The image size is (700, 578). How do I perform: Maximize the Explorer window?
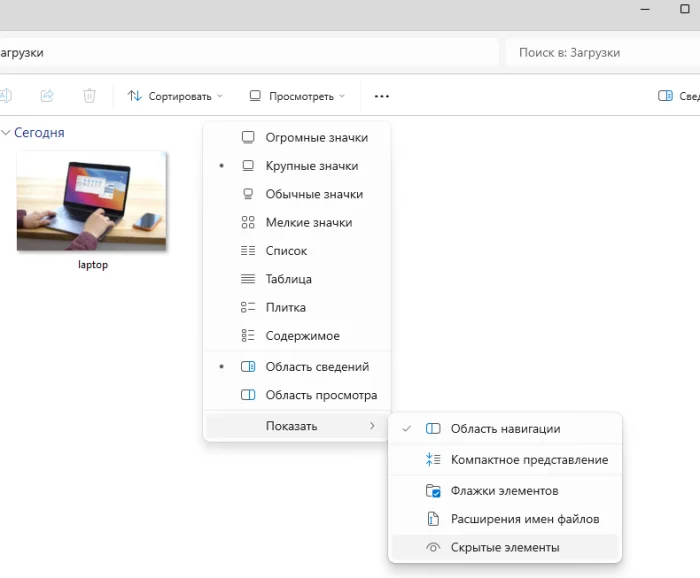(x=685, y=9)
